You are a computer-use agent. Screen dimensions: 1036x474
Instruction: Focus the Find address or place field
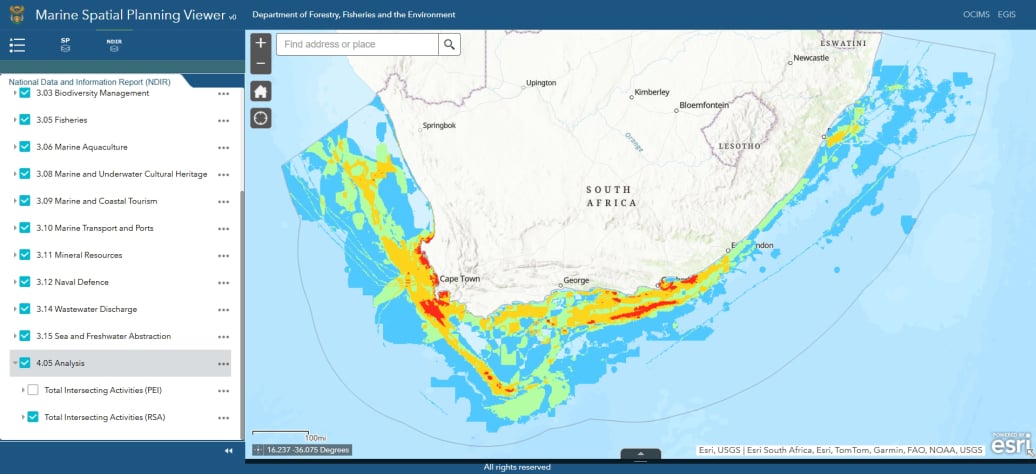coord(357,44)
